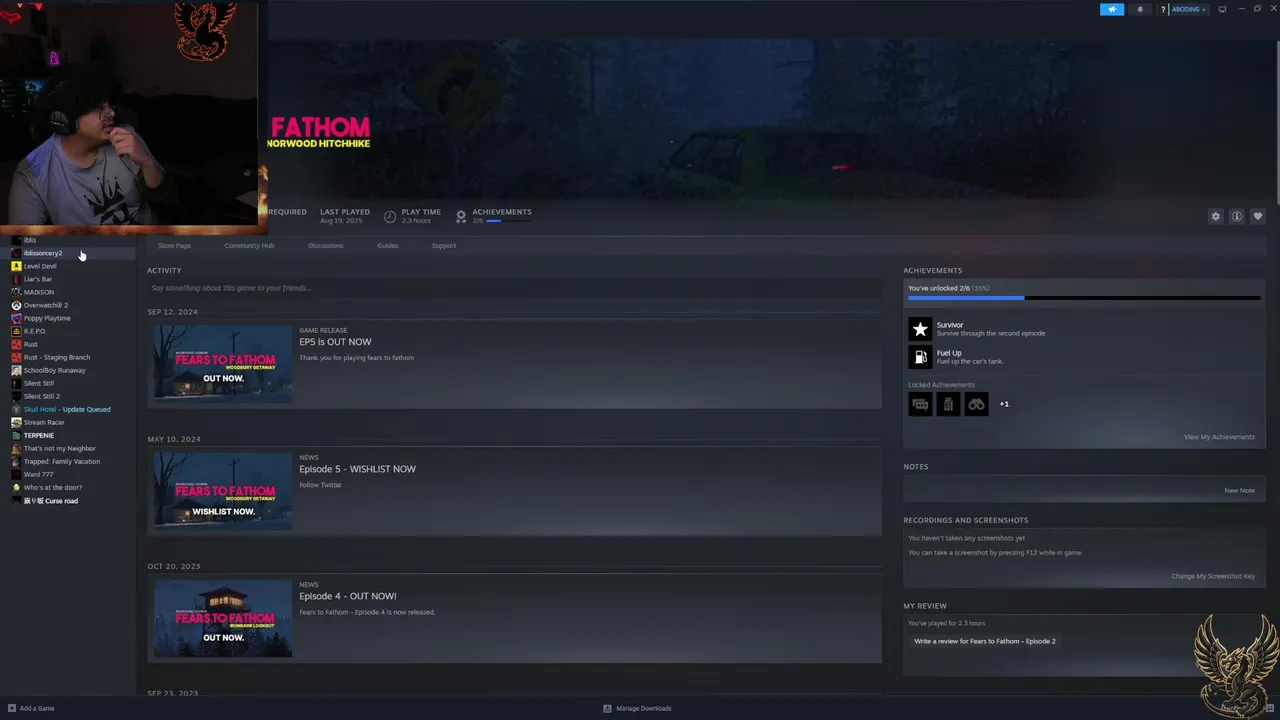The height and width of the screenshot is (720, 1280).
Task: Show the +1 more locked achievements
Action: pos(1004,404)
